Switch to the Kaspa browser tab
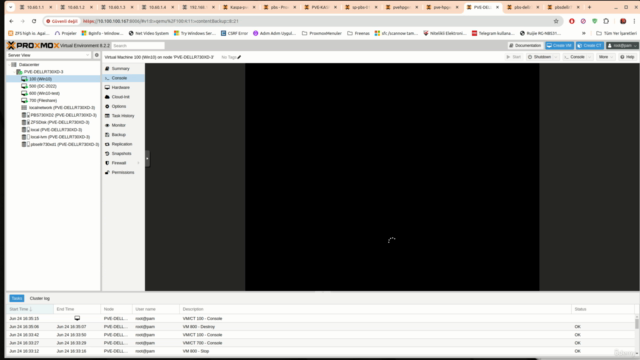Screen dimensions: 640x360 [x=239, y=7]
